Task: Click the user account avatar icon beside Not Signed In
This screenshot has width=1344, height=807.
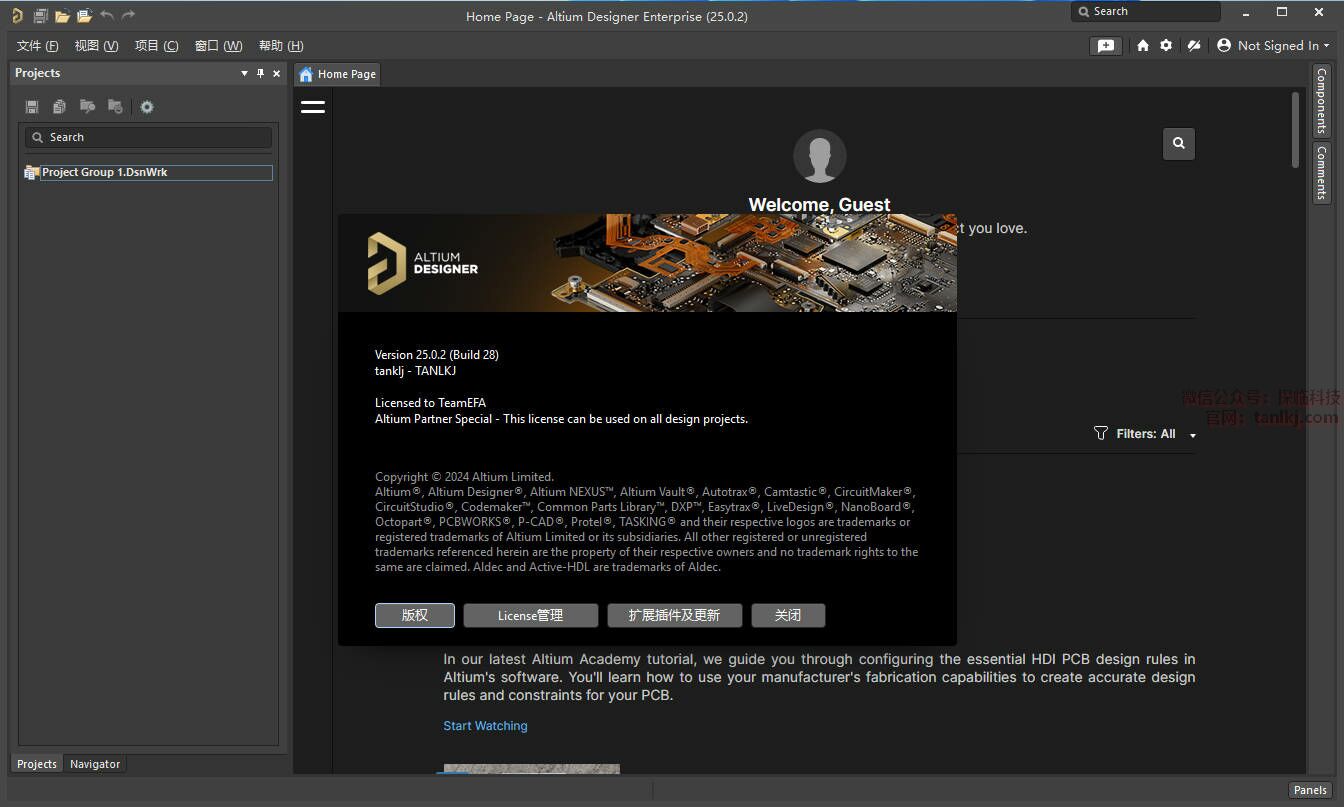Action: click(1224, 46)
